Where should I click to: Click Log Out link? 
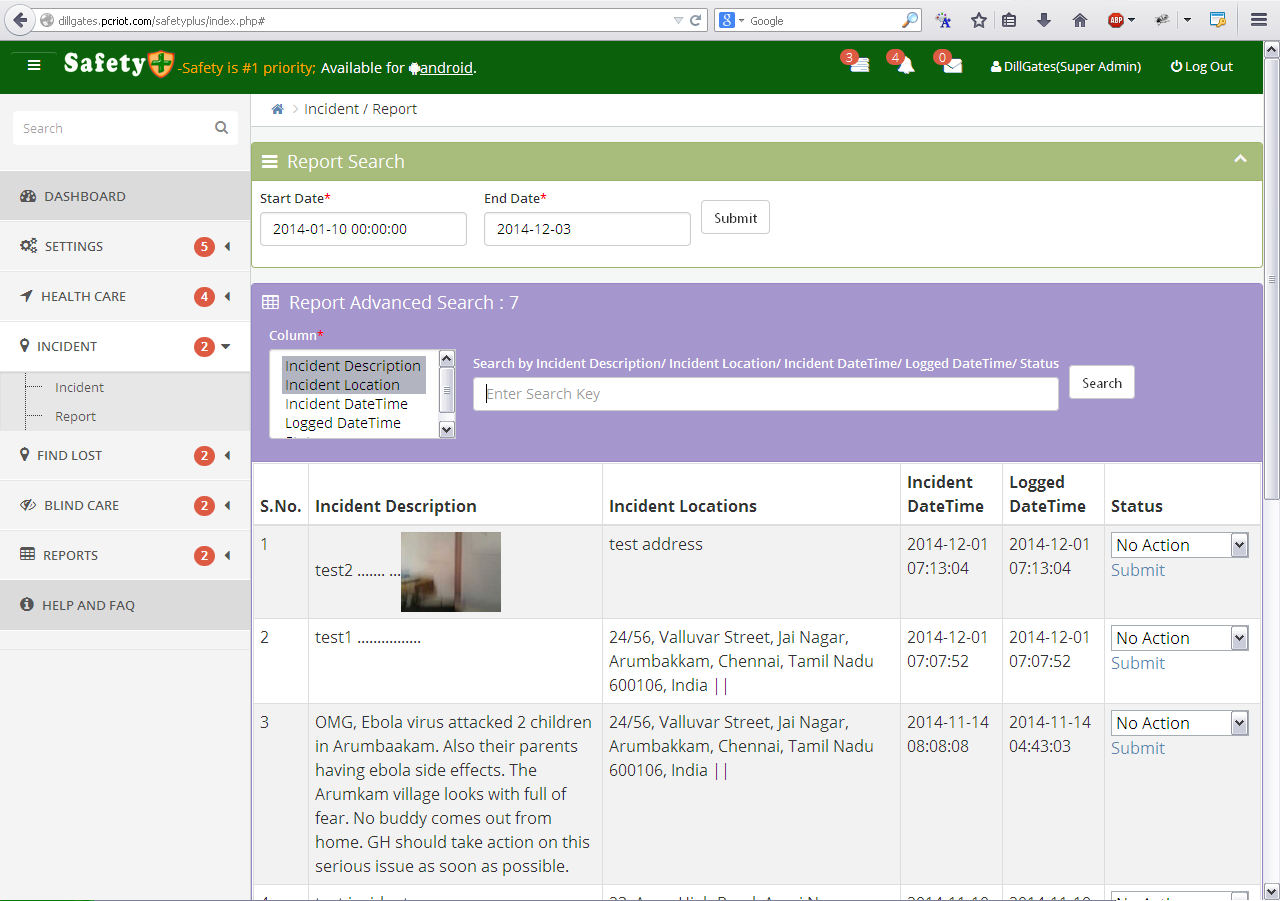[x=1201, y=66]
